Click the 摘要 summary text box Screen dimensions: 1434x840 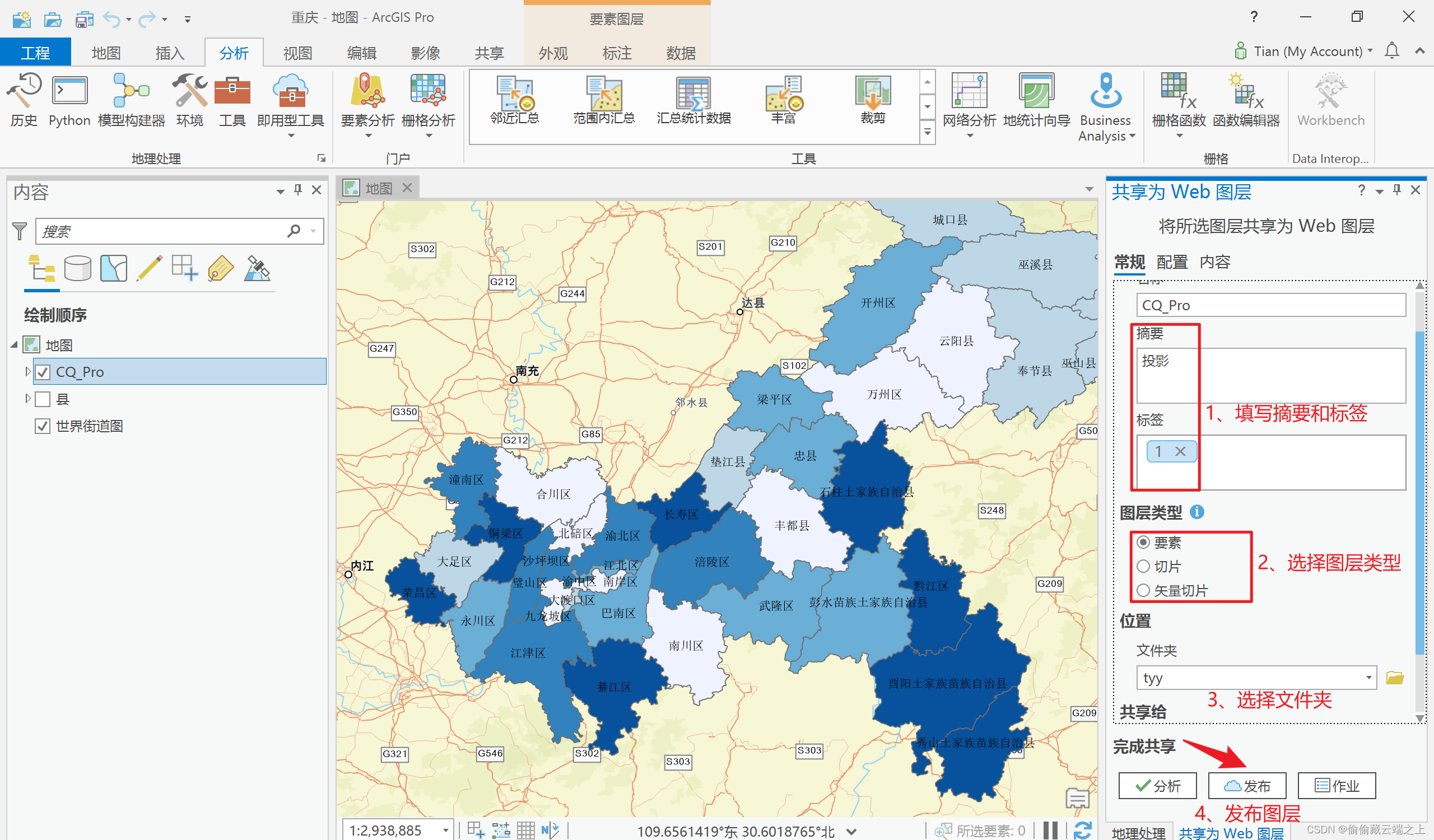[1270, 375]
